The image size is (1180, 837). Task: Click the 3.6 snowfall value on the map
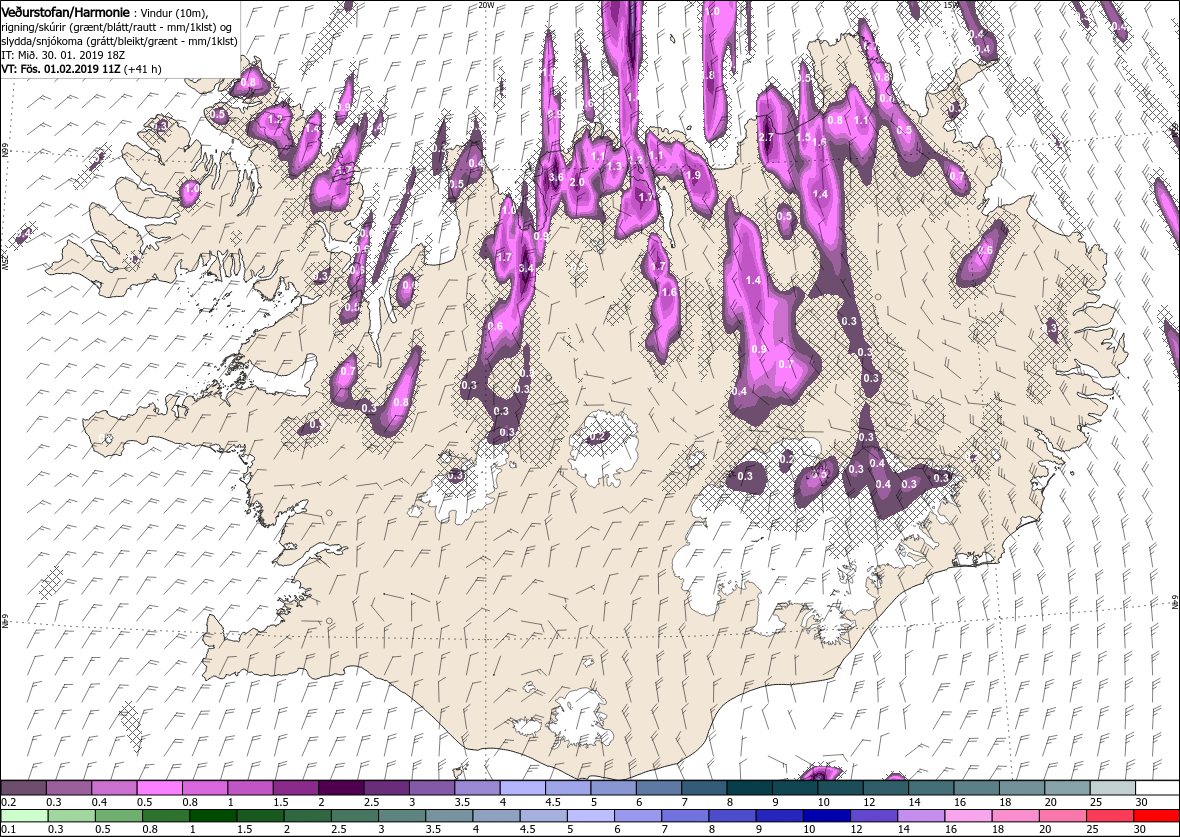click(x=556, y=178)
